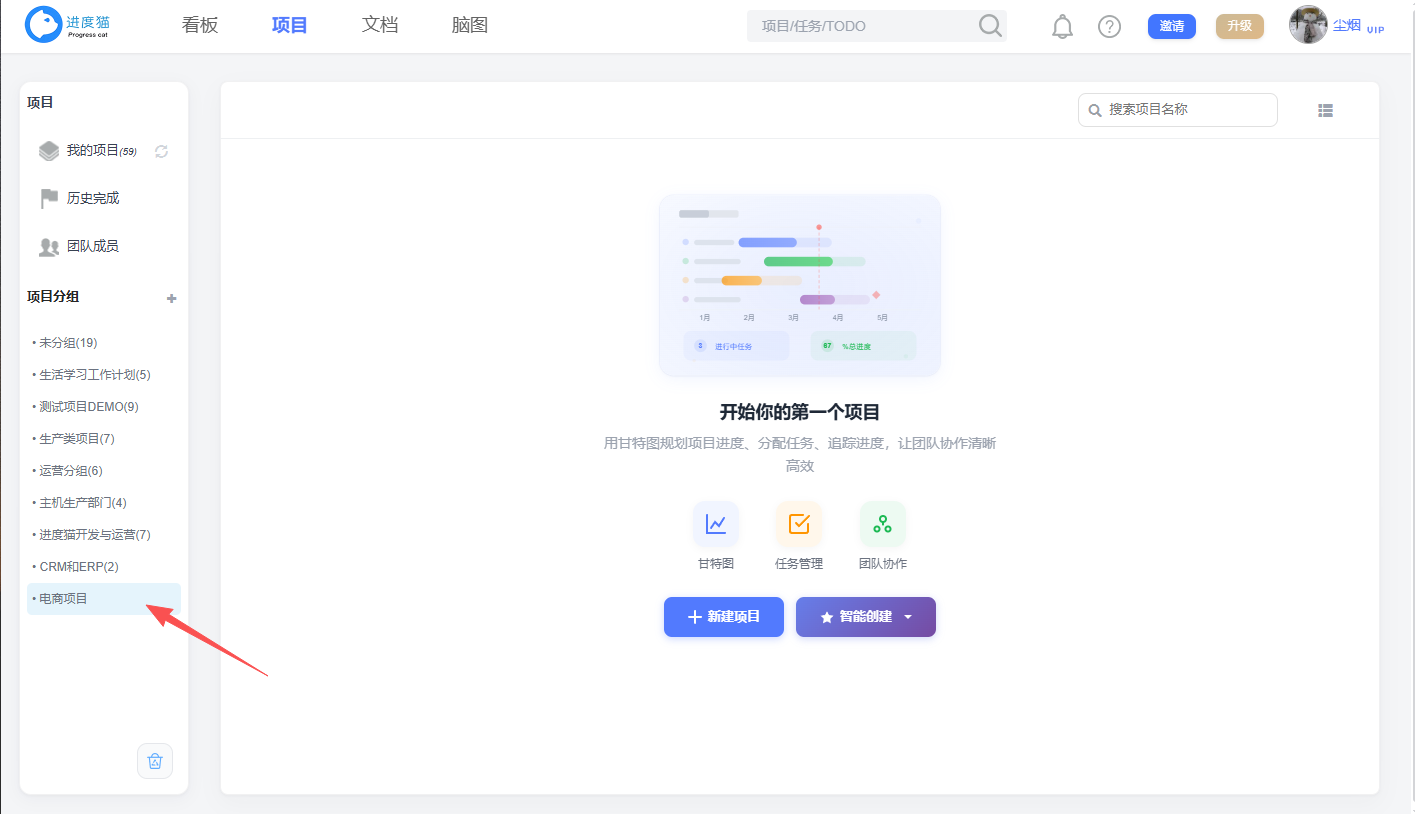Select the 生产类项目(7) group
The height and width of the screenshot is (814, 1415).
pyautogui.click(x=104, y=439)
